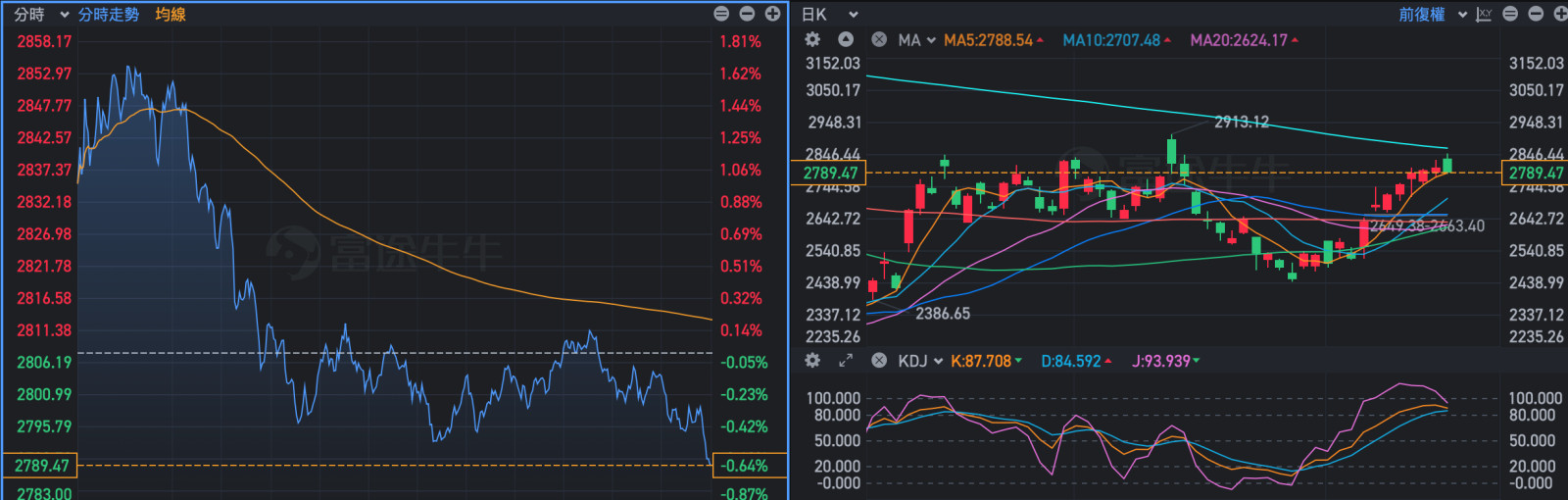
Task: Click the J:93.939 value
Action: (x=1161, y=361)
